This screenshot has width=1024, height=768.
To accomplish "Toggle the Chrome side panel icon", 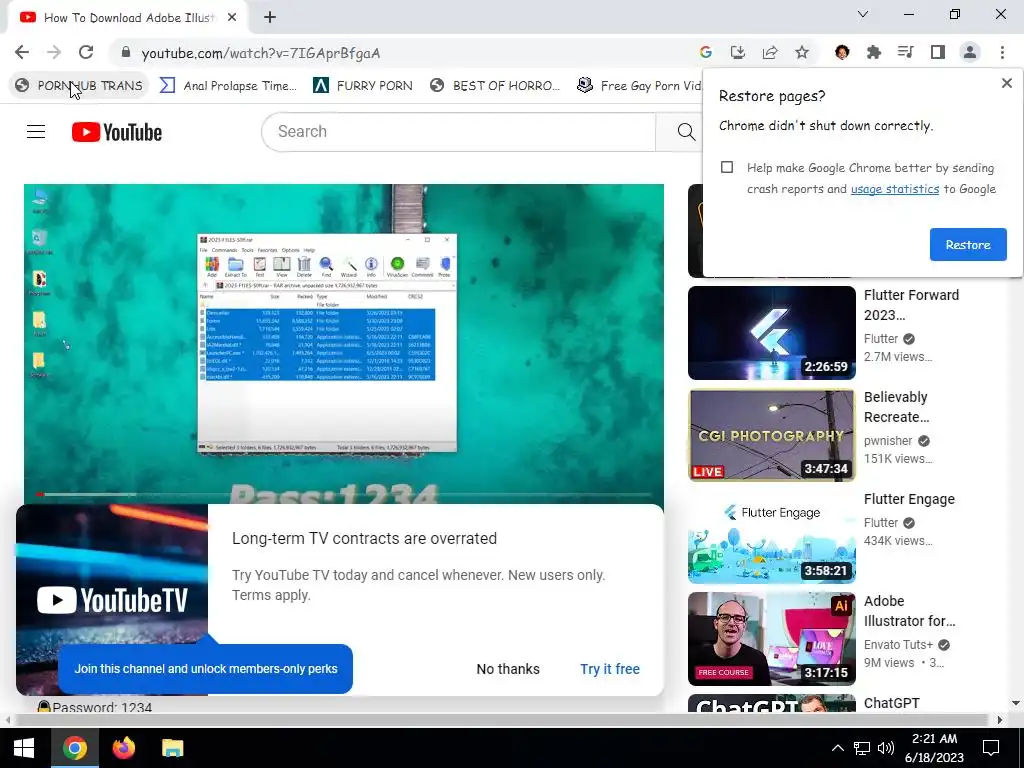I will click(938, 52).
